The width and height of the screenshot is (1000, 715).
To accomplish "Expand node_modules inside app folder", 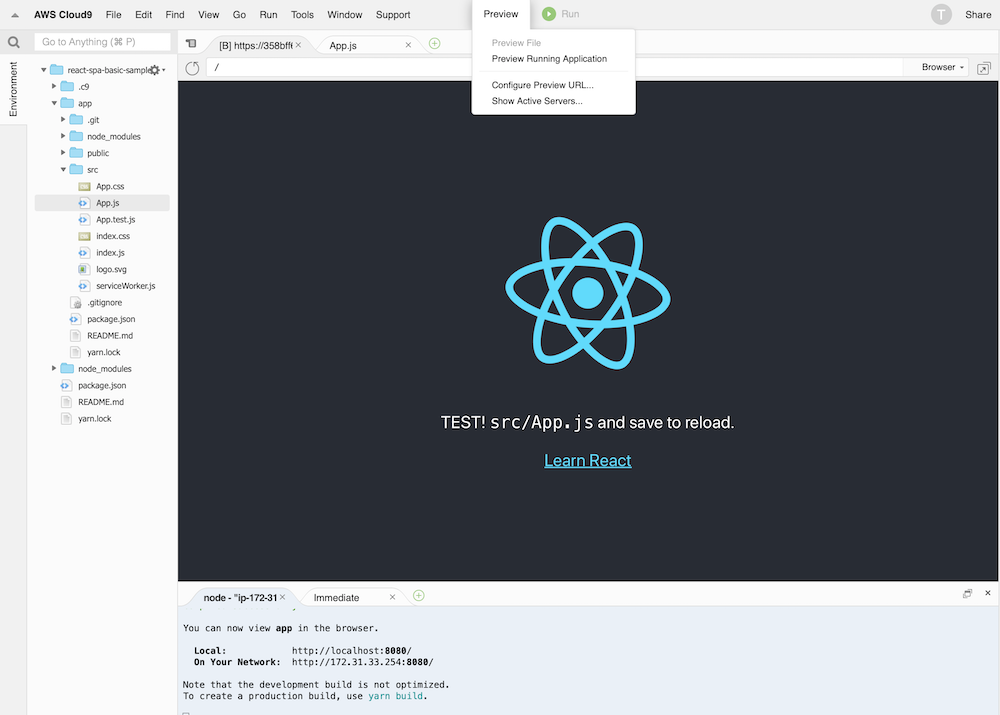I will [x=63, y=136].
